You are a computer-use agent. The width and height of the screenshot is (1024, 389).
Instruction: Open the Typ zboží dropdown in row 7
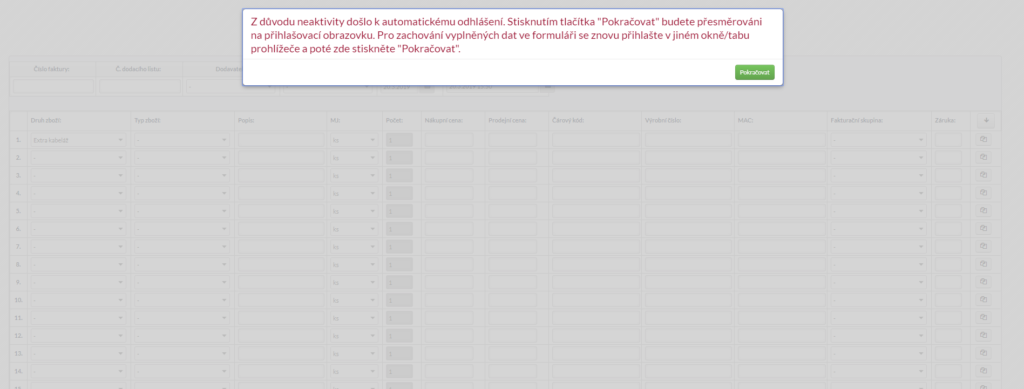[182, 247]
